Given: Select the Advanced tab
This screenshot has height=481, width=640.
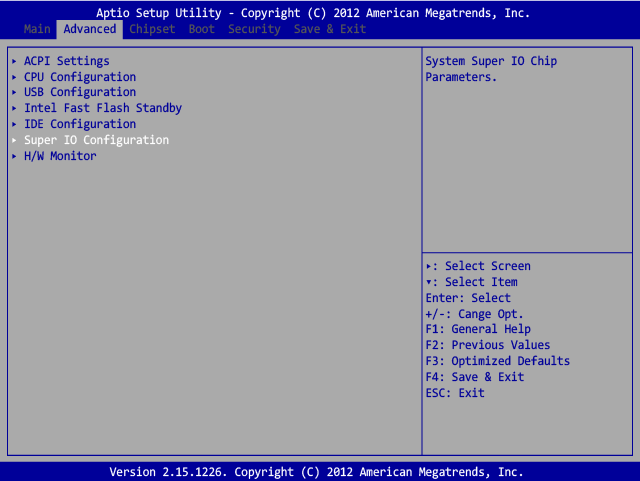Looking at the screenshot, I should pyautogui.click(x=89, y=29).
